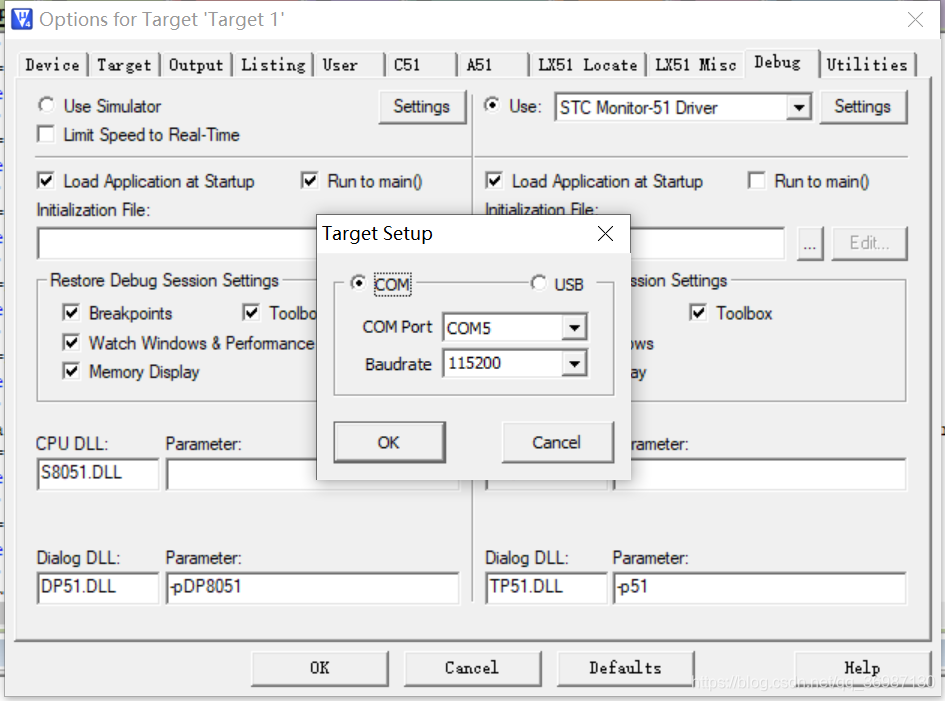Select the Use Simulator radio button
Screen dimensions: 945x701
46,105
